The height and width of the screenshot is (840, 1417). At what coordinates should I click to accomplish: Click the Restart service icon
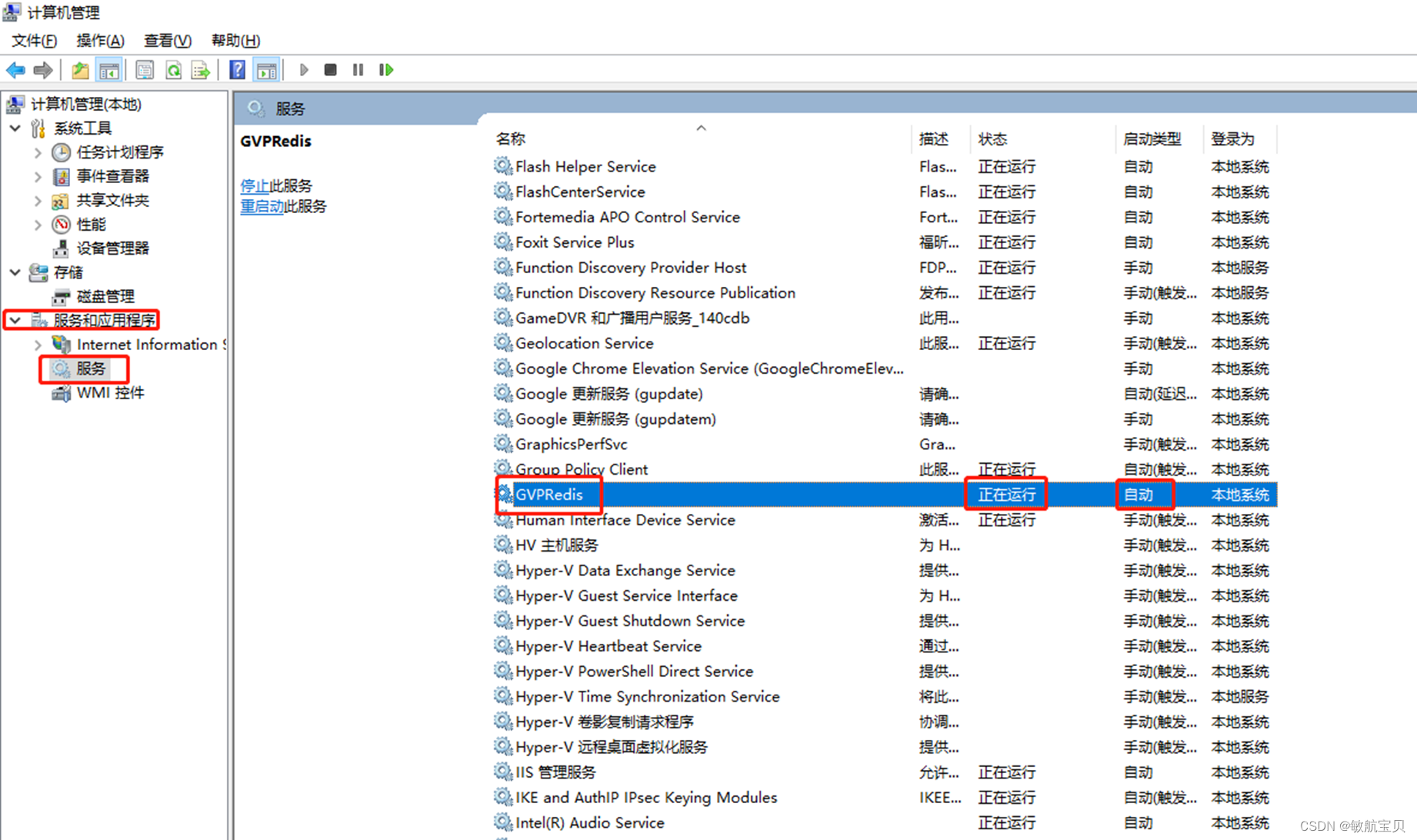click(386, 70)
